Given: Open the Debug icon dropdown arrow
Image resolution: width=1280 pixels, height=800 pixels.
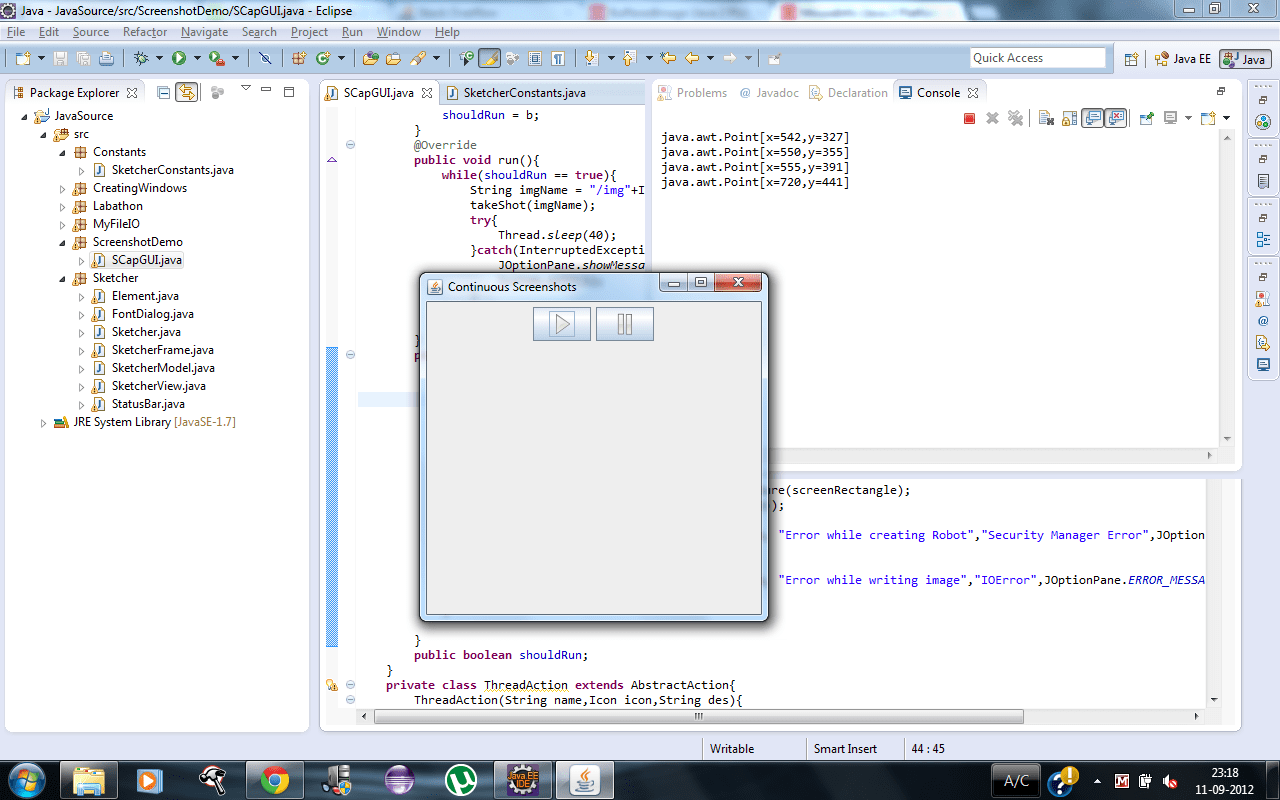Looking at the screenshot, I should pyautogui.click(x=159, y=58).
